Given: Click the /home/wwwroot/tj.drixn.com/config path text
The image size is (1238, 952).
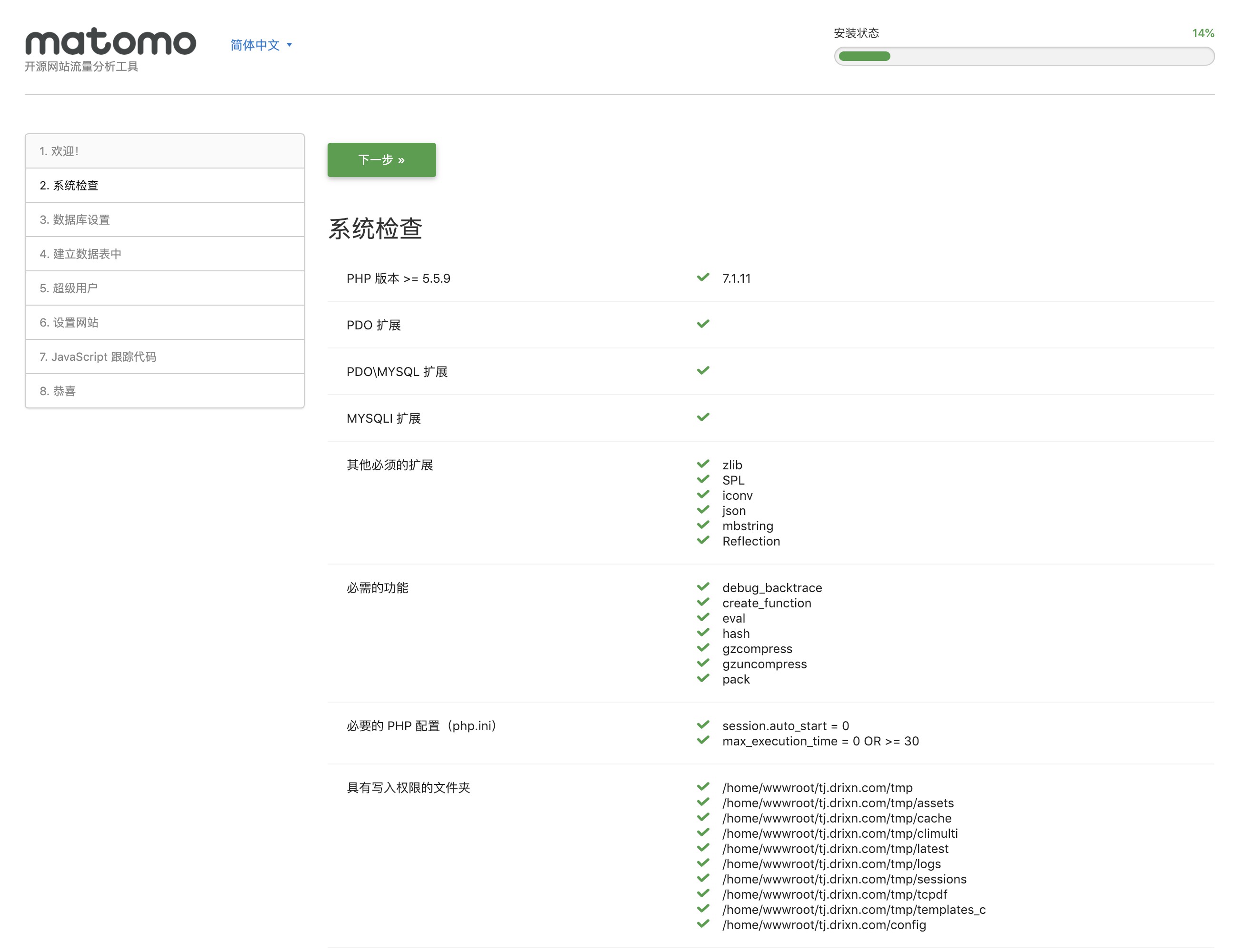Looking at the screenshot, I should tap(824, 925).
